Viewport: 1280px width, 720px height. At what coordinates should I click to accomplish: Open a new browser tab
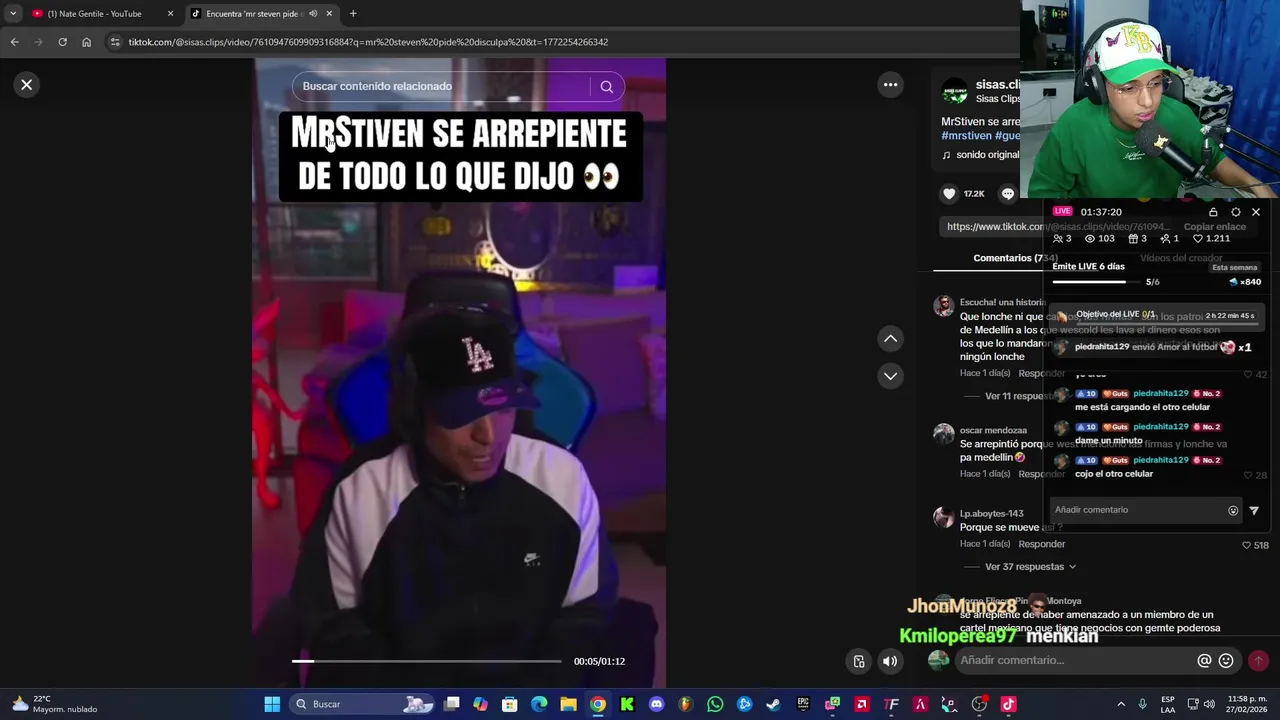353,14
